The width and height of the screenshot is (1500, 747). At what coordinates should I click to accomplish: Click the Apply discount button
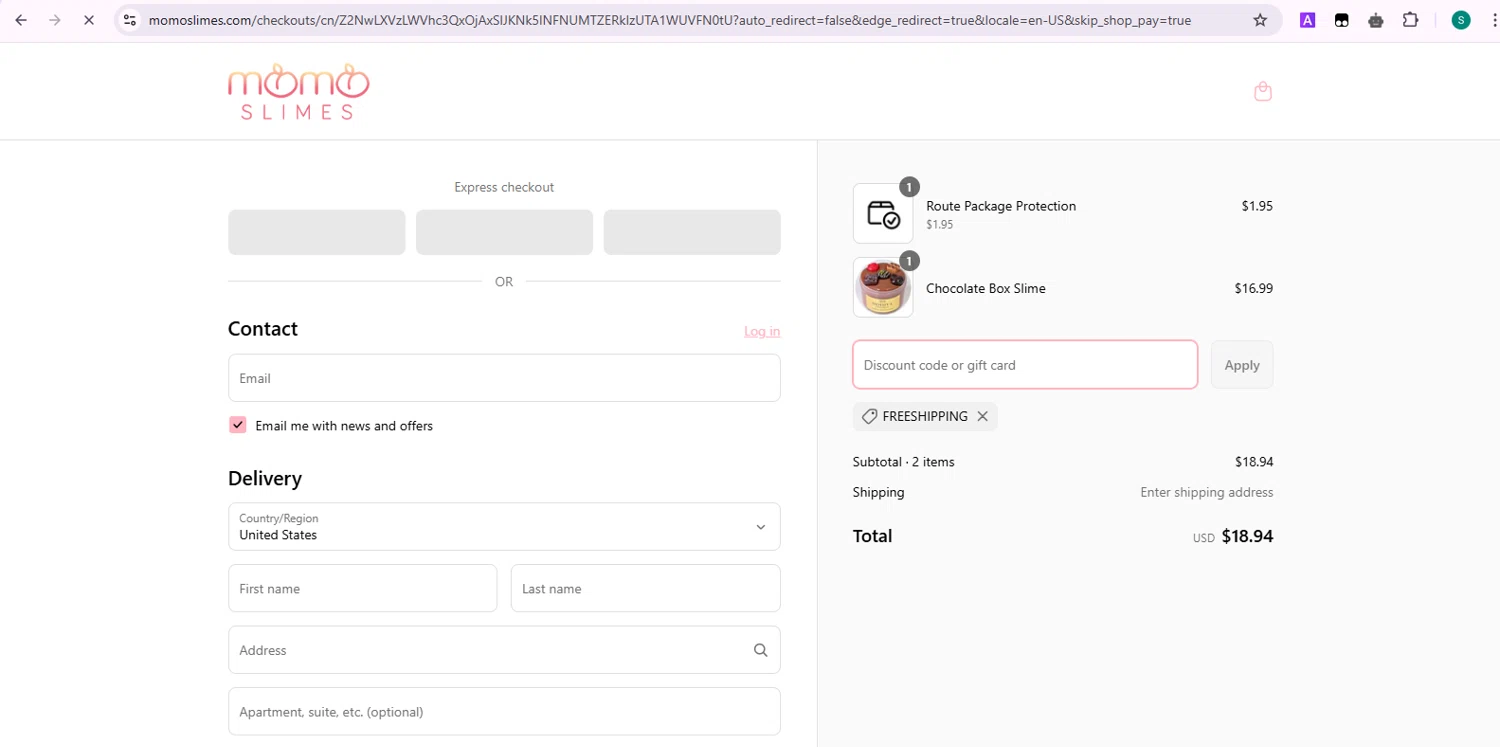[x=1242, y=365]
